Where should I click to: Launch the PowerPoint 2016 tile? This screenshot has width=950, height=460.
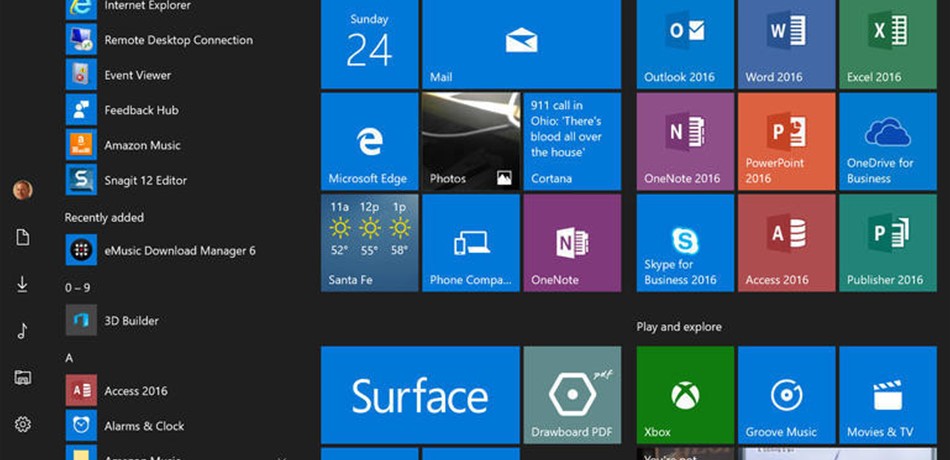point(786,141)
